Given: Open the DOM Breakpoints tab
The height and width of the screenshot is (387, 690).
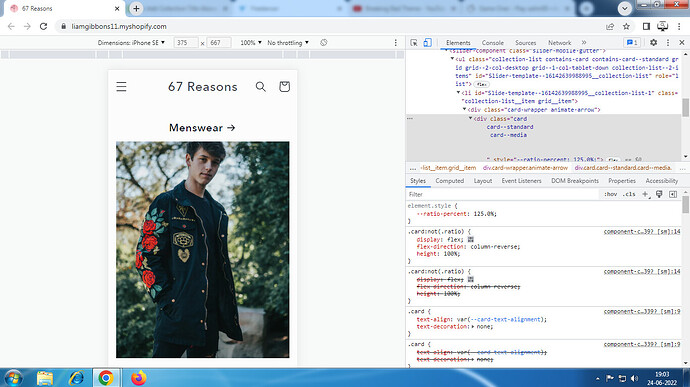Looking at the screenshot, I should click(575, 181).
